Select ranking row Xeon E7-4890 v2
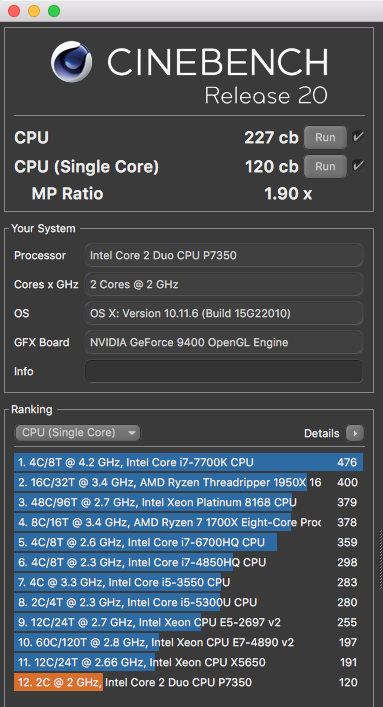The image size is (383, 707). pyautogui.click(x=189, y=642)
